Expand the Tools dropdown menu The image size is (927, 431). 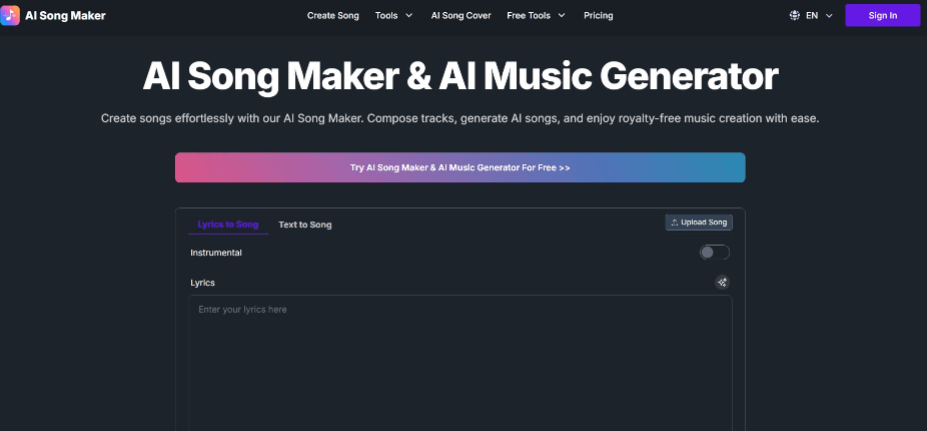394,16
